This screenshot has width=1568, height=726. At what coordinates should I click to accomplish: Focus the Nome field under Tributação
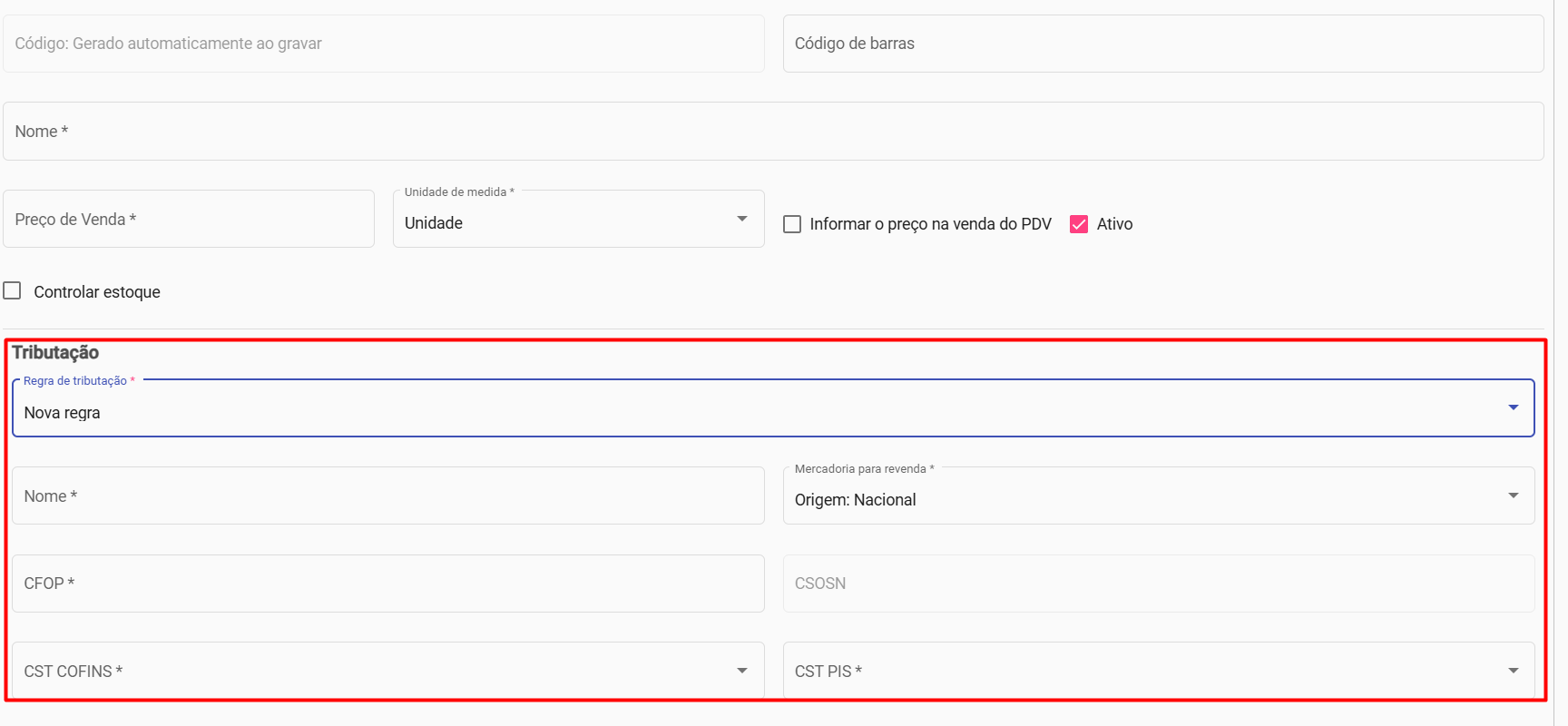tap(387, 496)
